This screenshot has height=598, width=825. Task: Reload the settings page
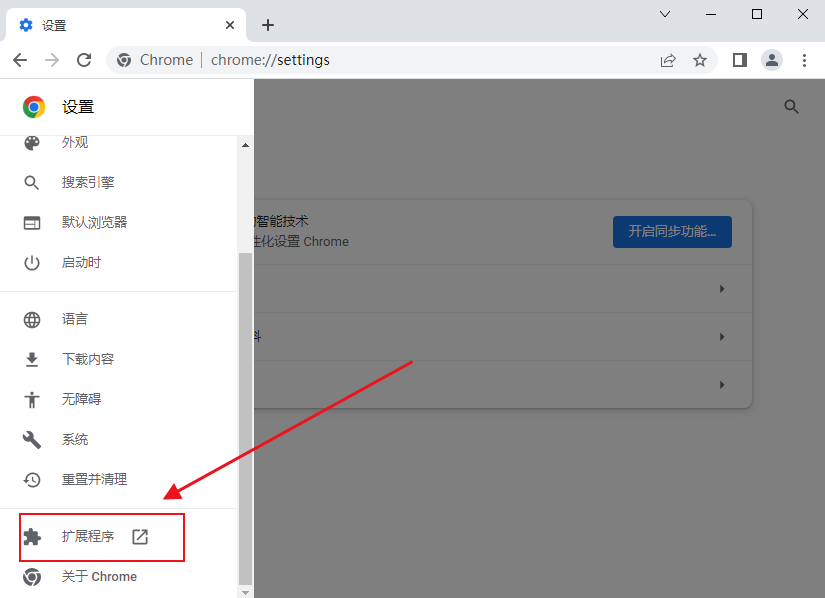[x=84, y=60]
